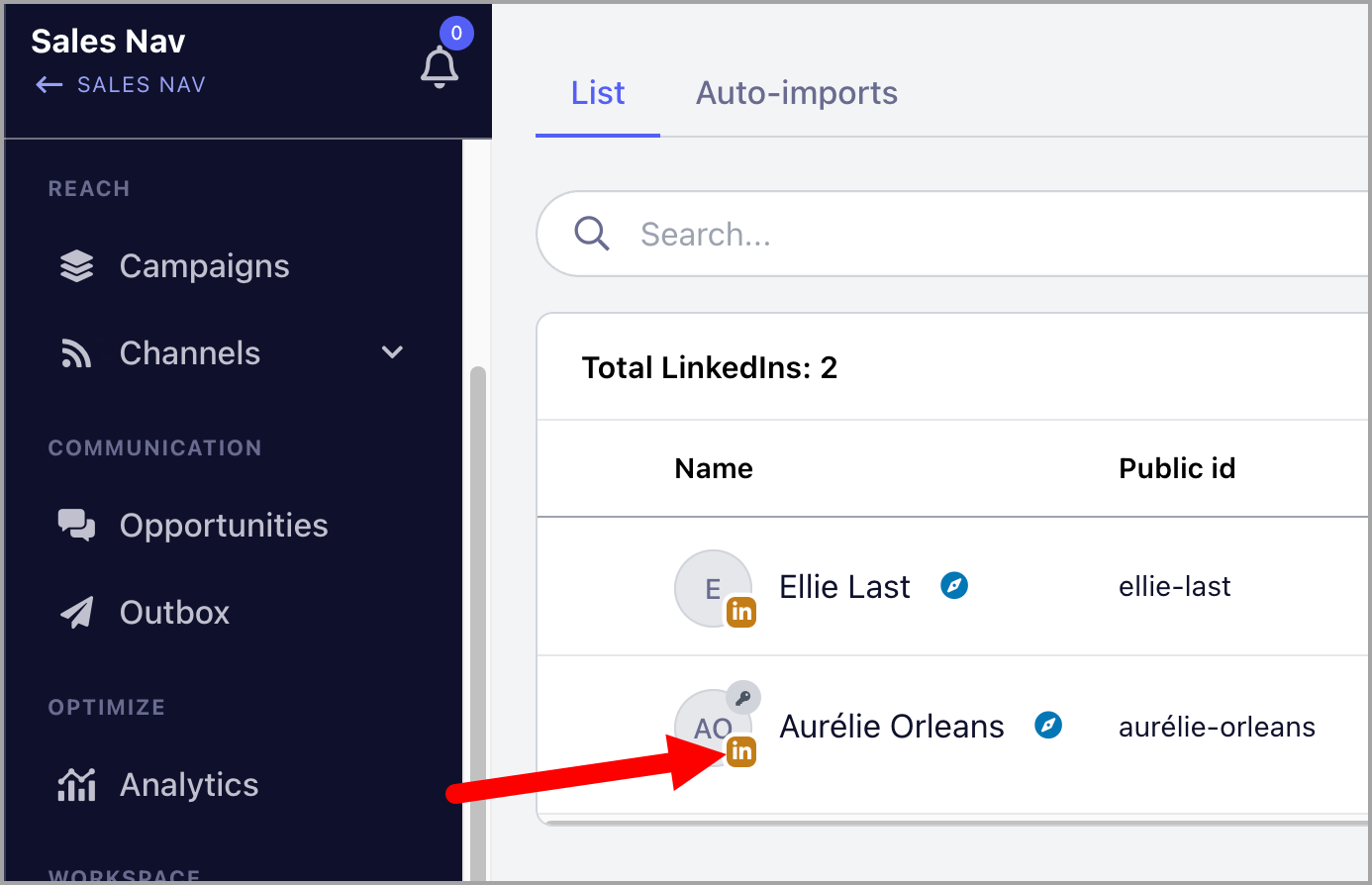Image resolution: width=1372 pixels, height=885 pixels.
Task: Select the aurélie-orleans public id
Action: (x=1217, y=727)
